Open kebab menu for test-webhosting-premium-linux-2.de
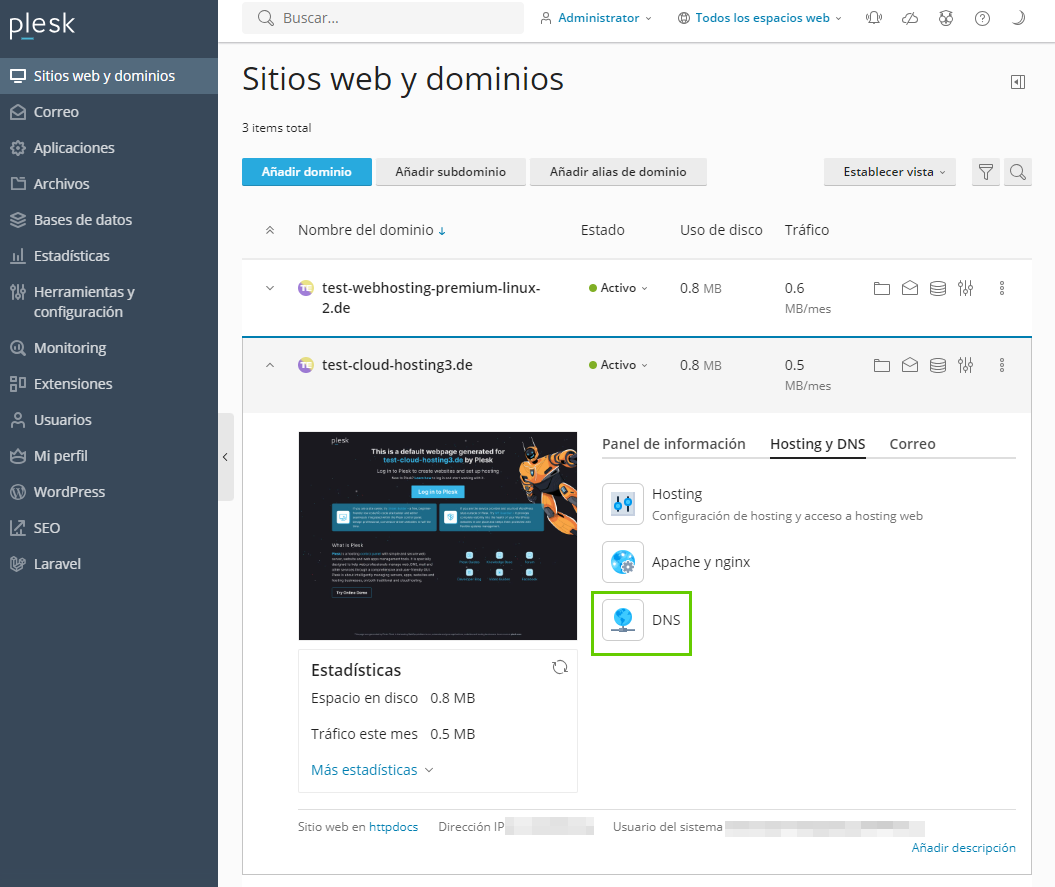This screenshot has height=887, width=1055. 1002,288
